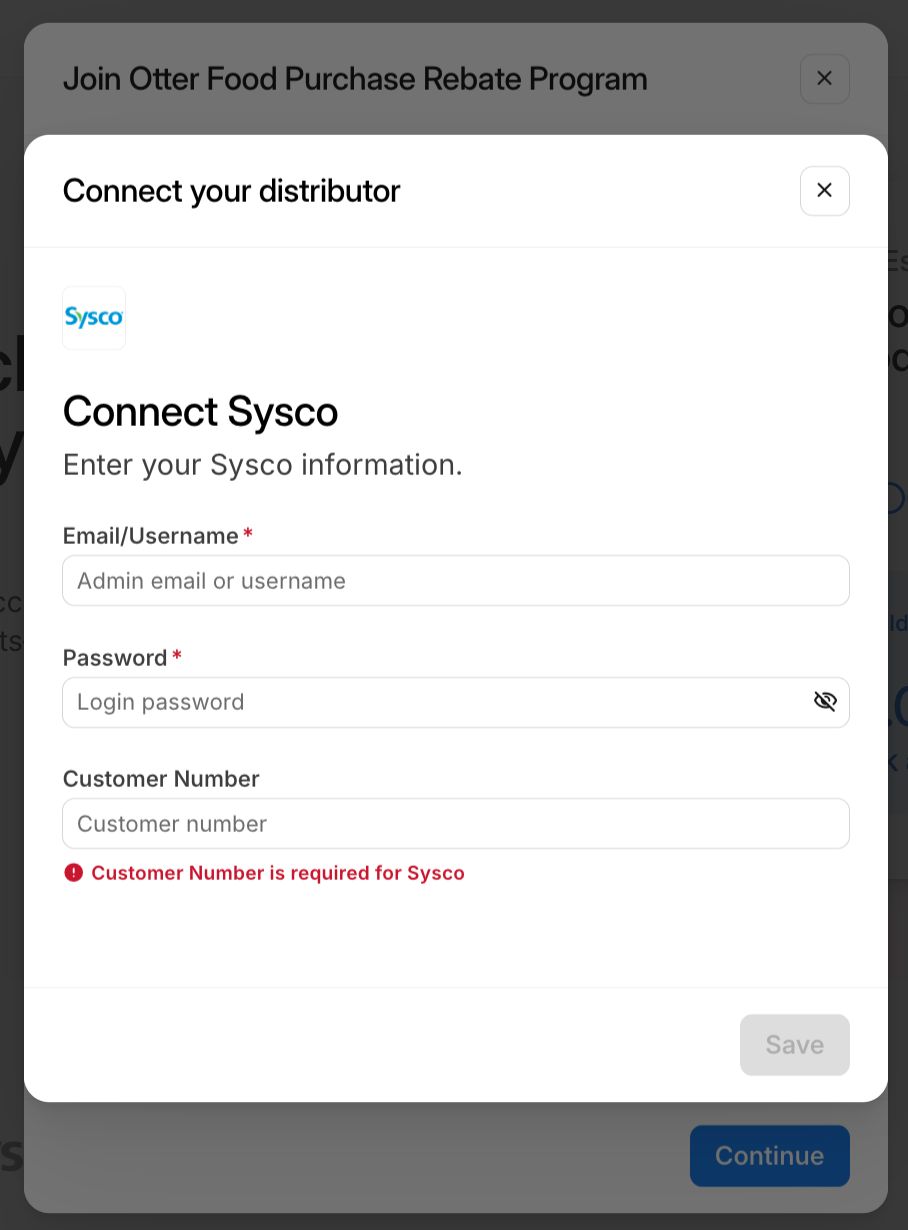Close the Connect your distributor dialog

coord(824,191)
